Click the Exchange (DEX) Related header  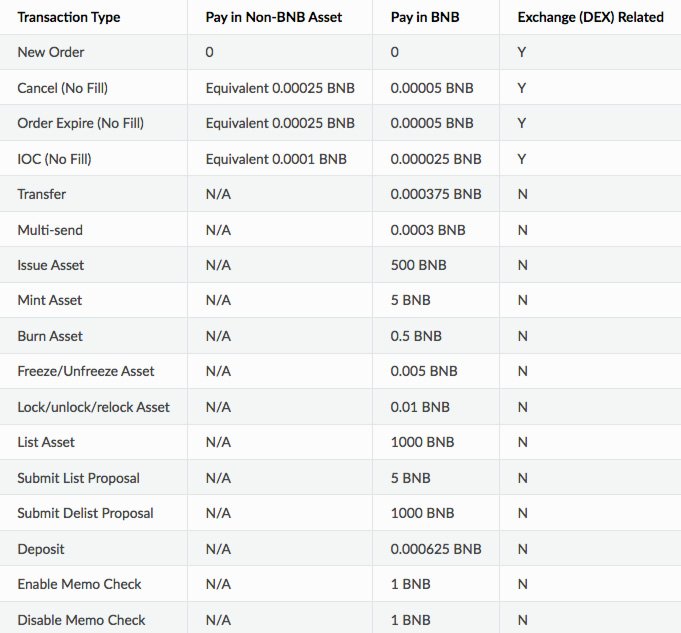[x=590, y=17]
